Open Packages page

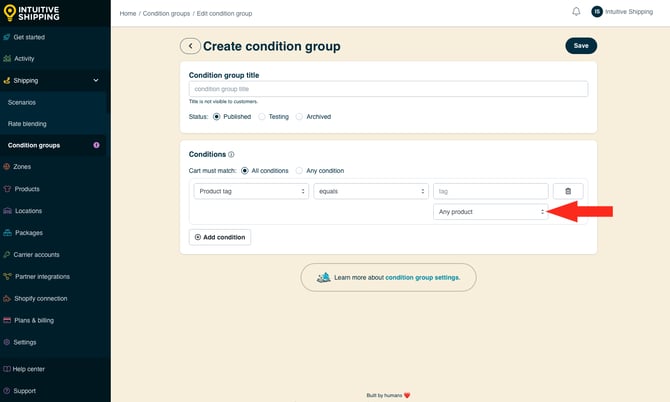click(29, 233)
